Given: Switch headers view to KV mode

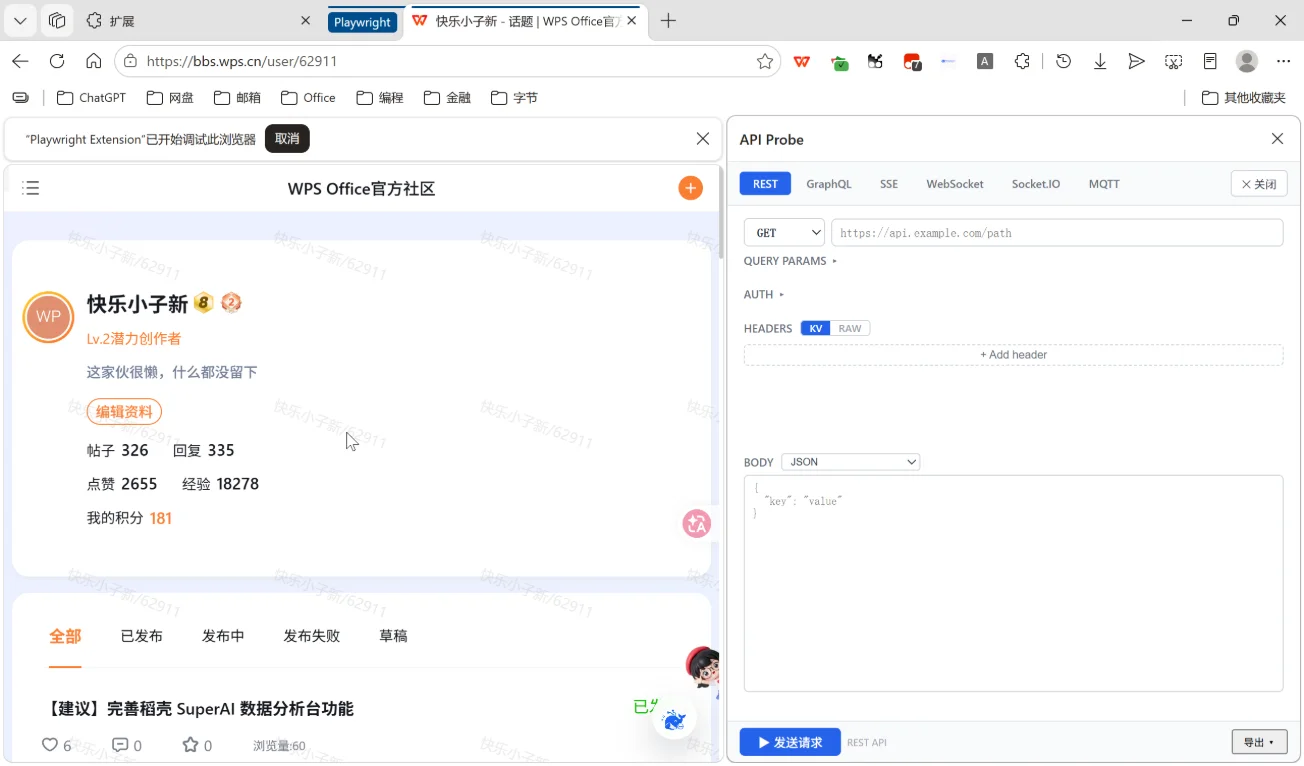Looking at the screenshot, I should (x=816, y=328).
